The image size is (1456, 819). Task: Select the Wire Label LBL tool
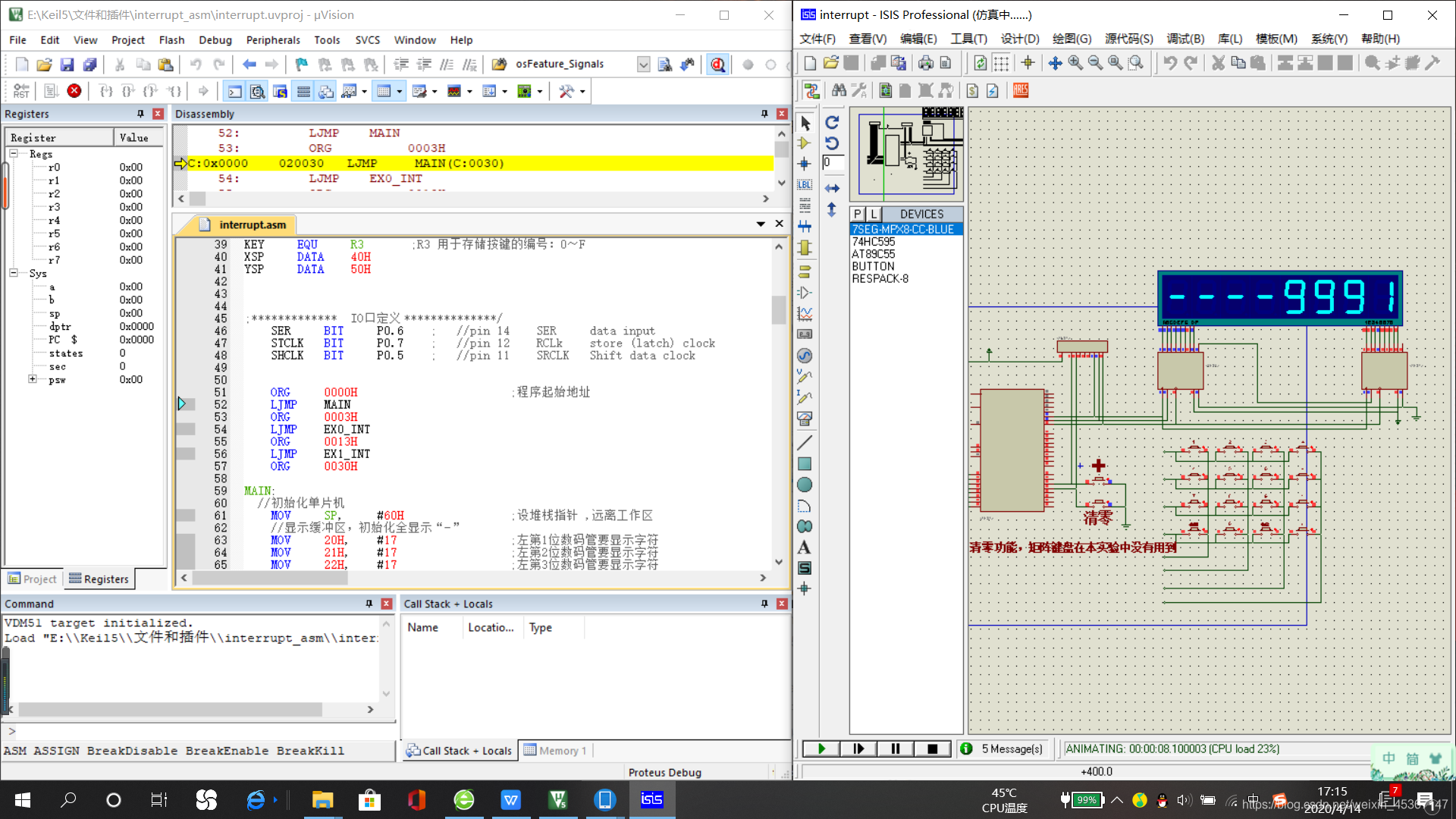805,184
